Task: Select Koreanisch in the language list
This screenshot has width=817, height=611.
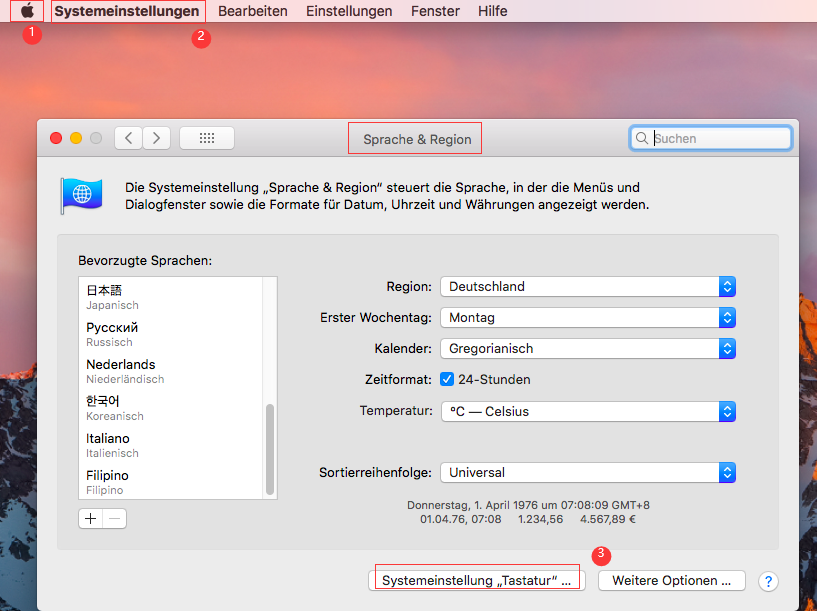Action: pos(171,408)
